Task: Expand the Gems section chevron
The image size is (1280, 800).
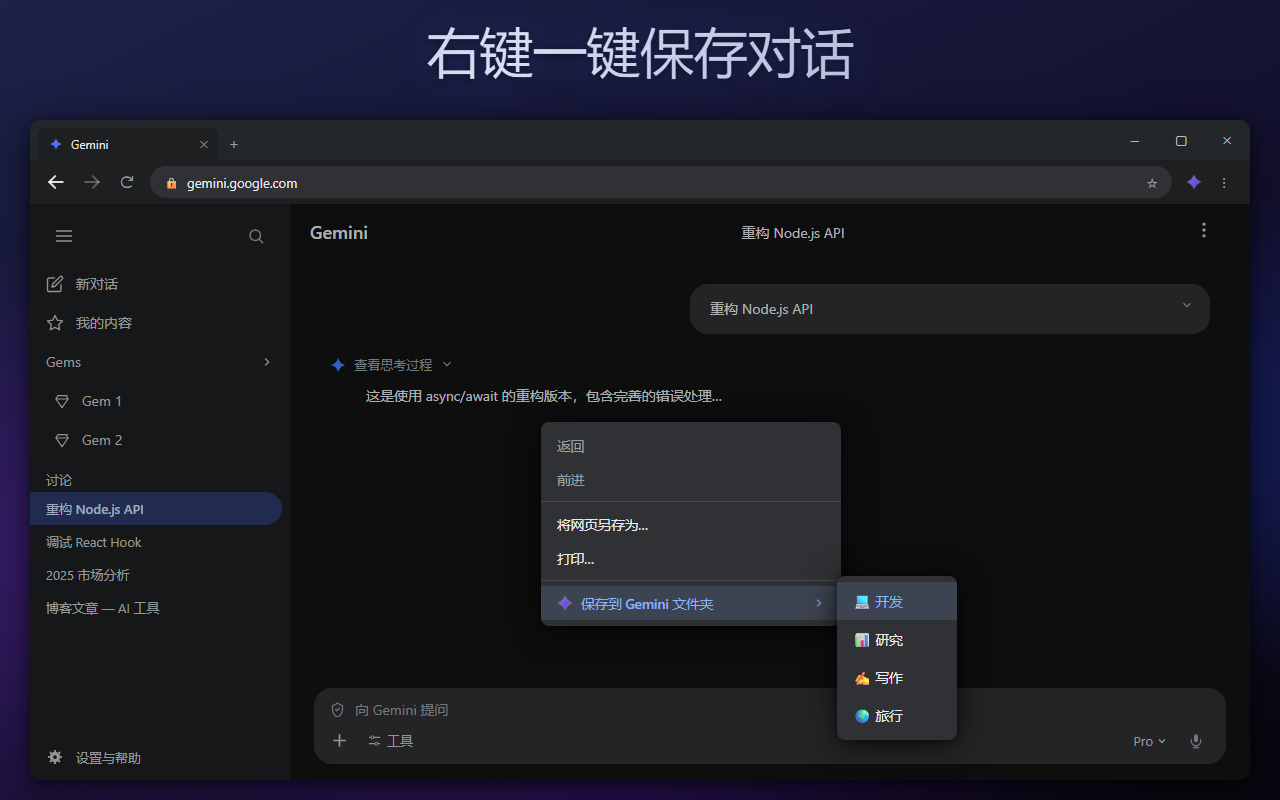Action: [x=267, y=362]
